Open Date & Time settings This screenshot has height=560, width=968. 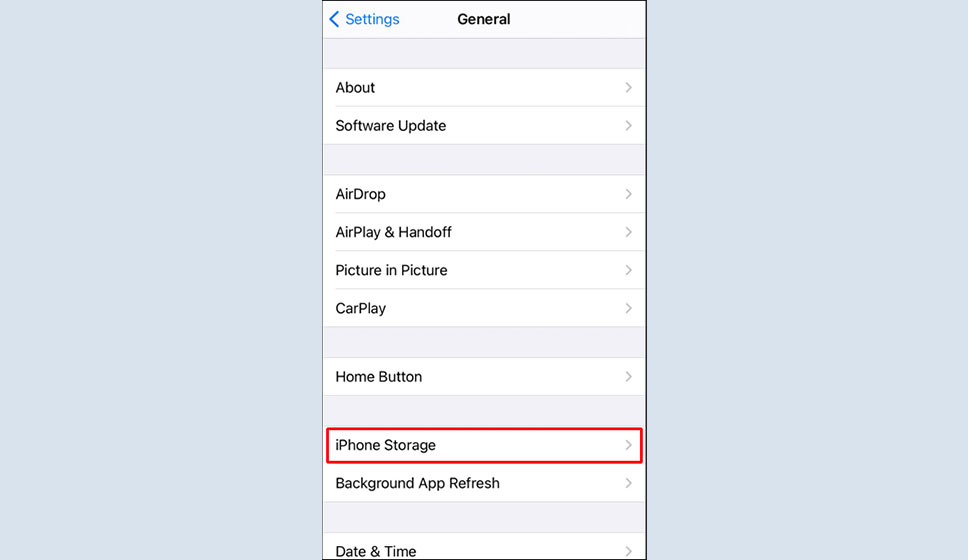coord(484,547)
